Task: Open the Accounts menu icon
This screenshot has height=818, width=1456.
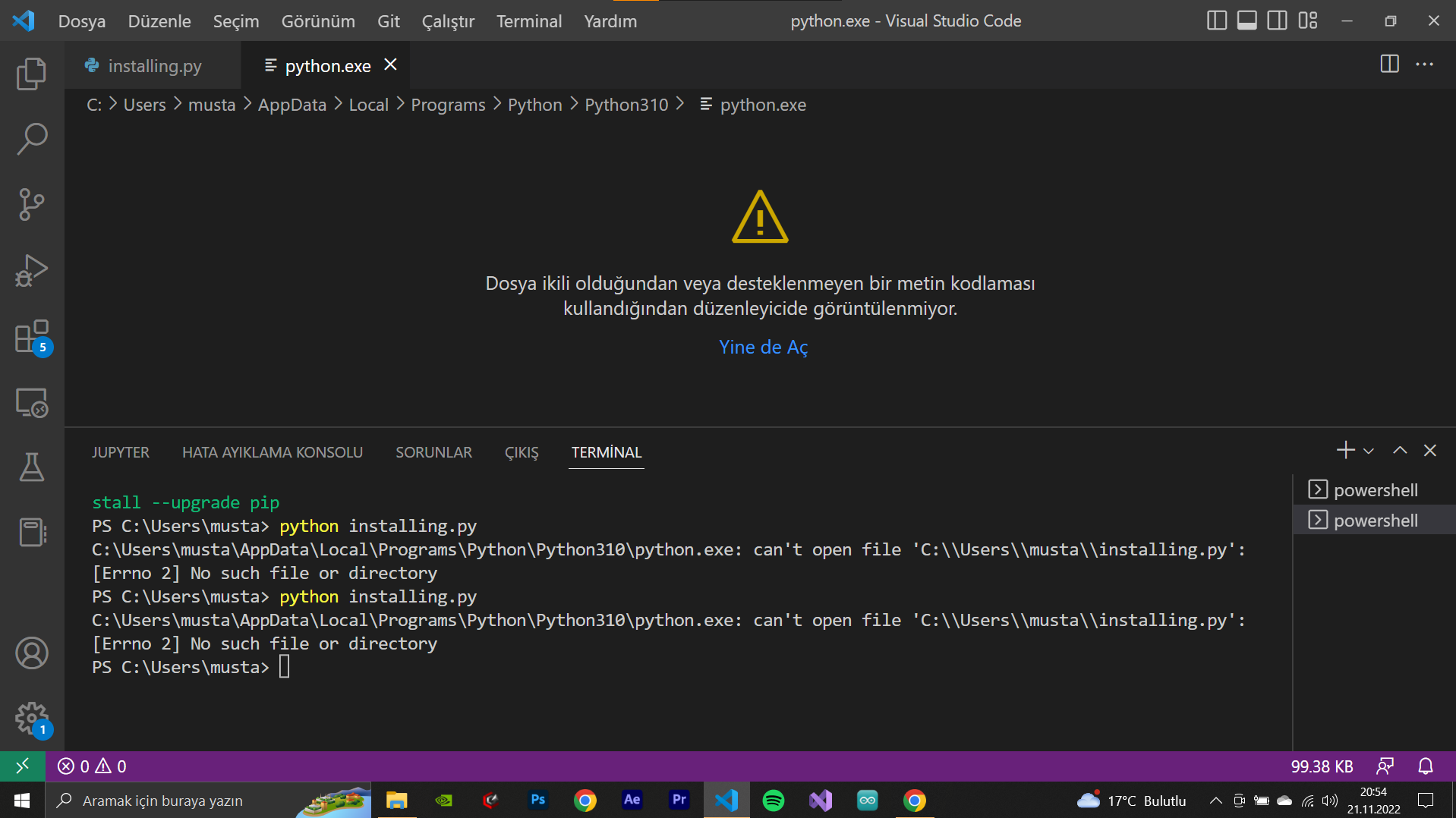Action: [32, 653]
